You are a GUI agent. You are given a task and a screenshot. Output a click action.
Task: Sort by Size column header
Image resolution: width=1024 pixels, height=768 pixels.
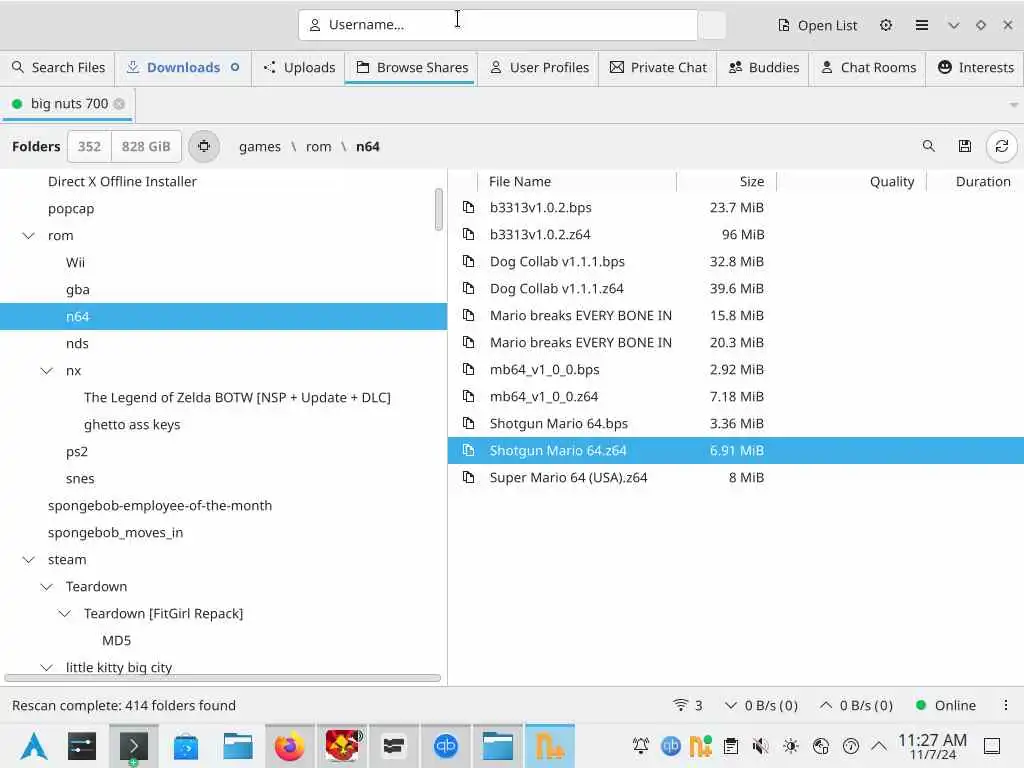click(x=726, y=182)
